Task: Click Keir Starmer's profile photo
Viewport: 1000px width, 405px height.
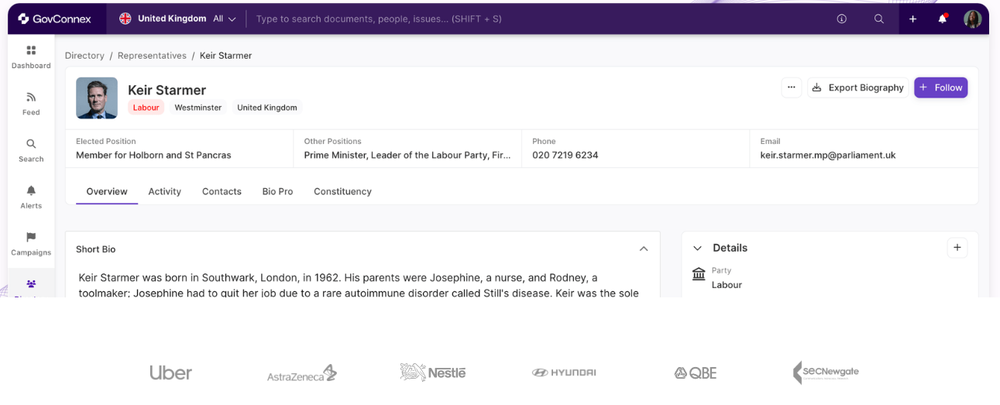Action: [x=96, y=98]
